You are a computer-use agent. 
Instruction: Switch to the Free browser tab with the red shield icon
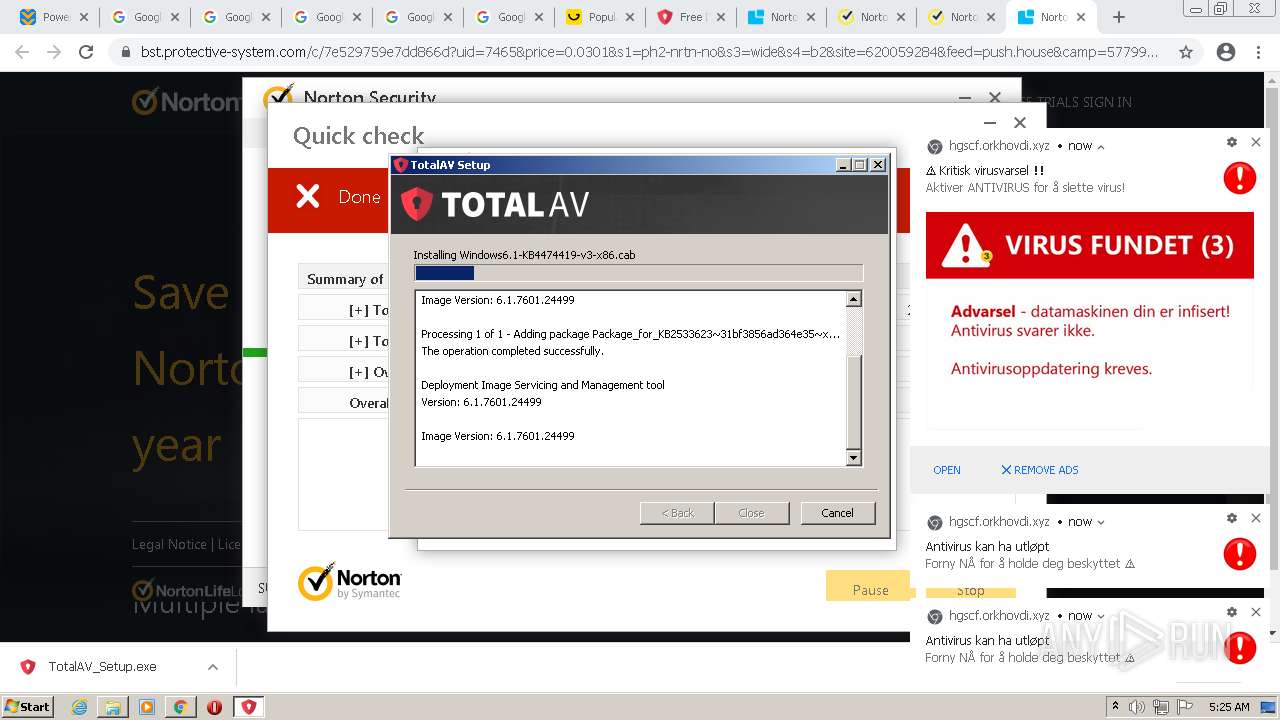(692, 17)
